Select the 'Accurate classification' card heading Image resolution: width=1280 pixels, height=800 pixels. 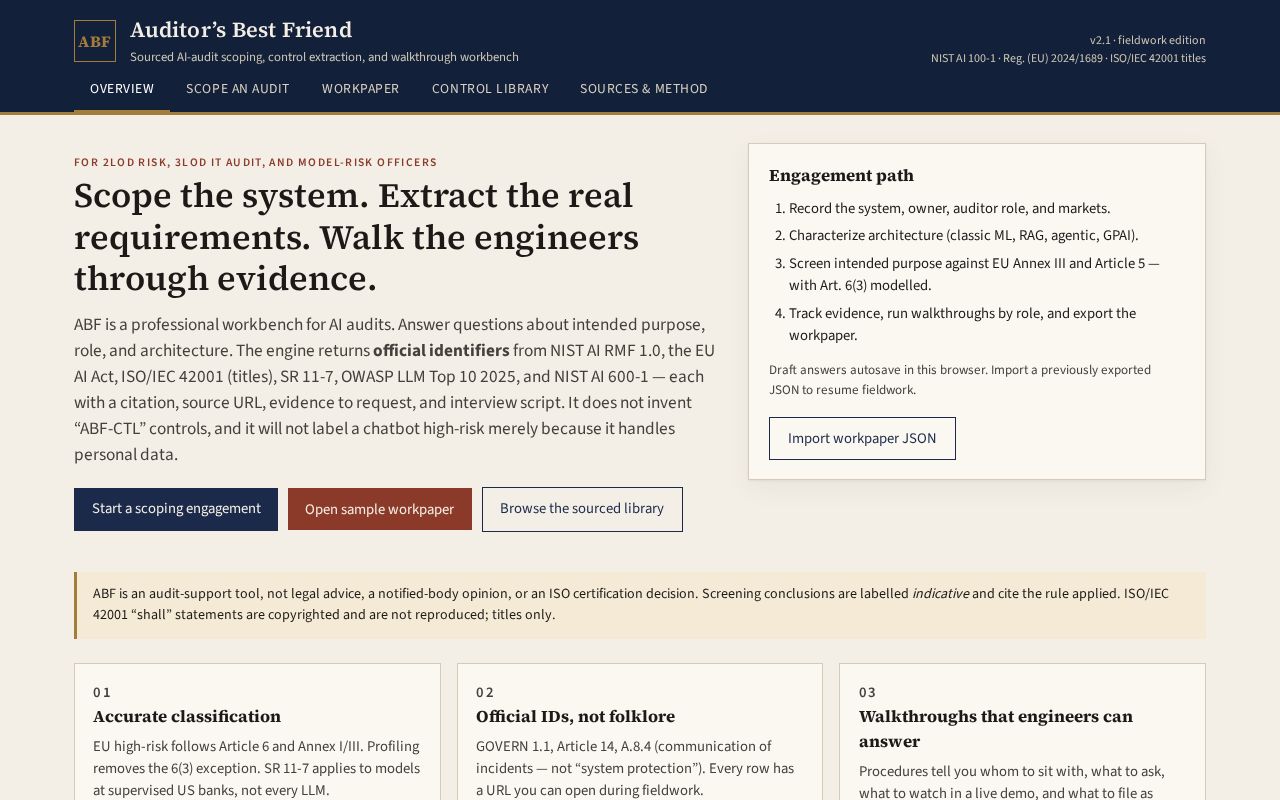[x=187, y=717]
